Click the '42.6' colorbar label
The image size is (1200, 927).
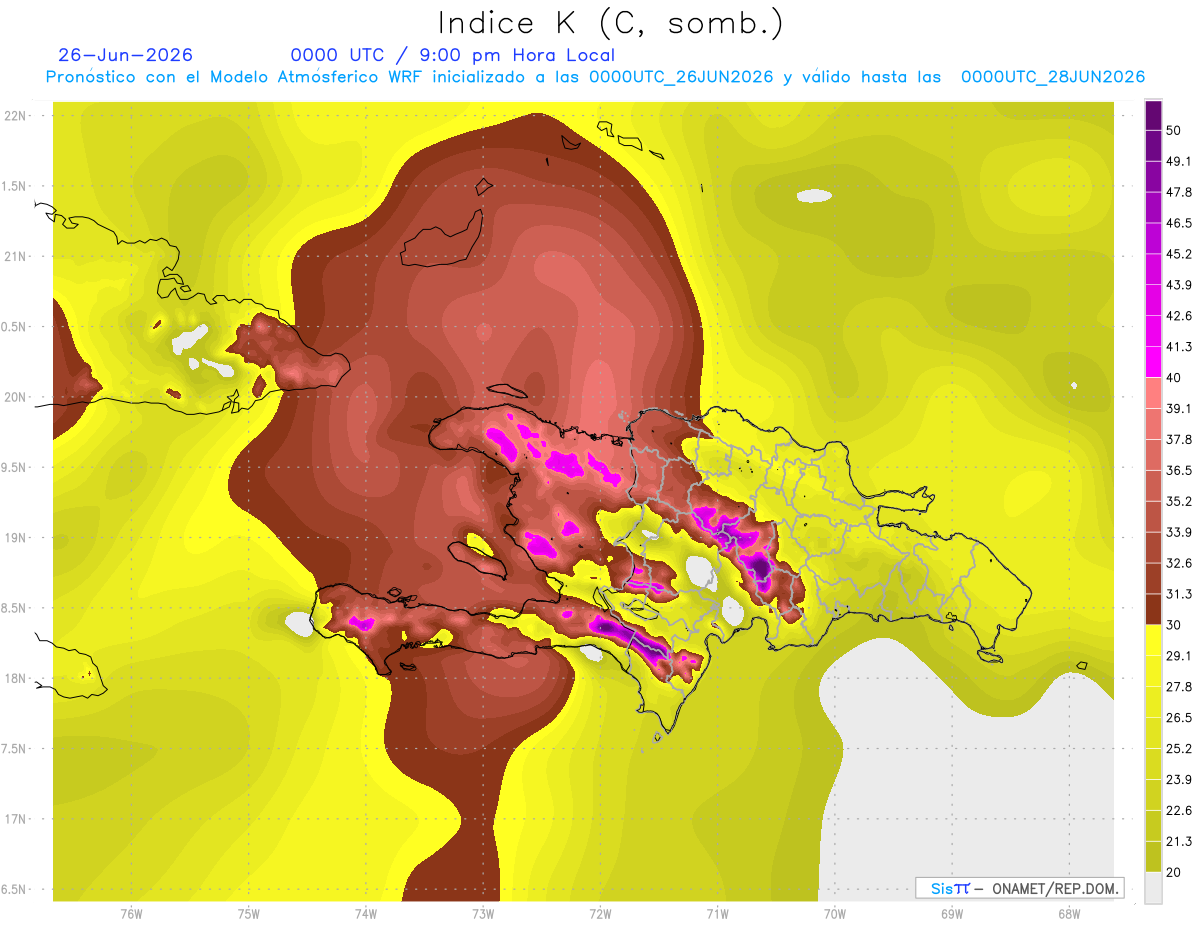(1180, 316)
